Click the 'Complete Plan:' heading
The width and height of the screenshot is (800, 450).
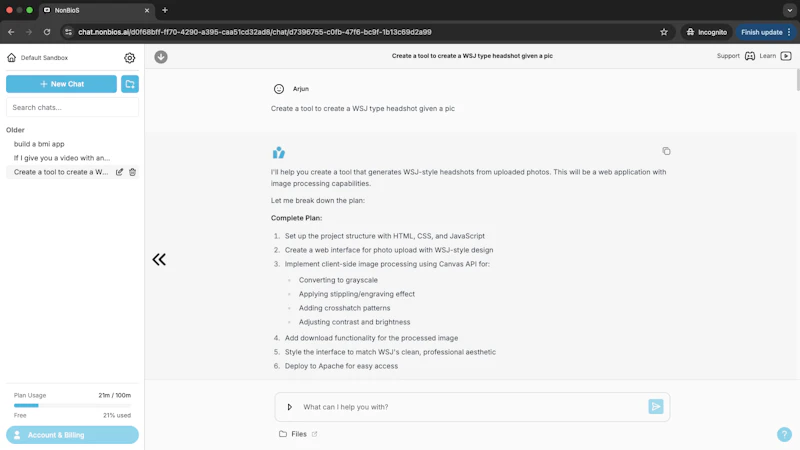(x=296, y=218)
